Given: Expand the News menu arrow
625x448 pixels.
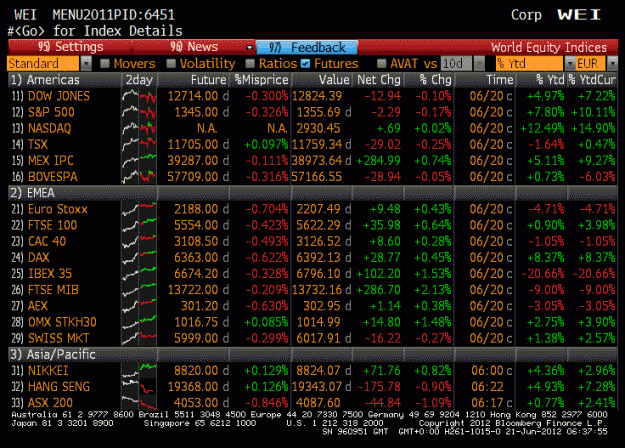Looking at the screenshot, I should click(x=250, y=47).
